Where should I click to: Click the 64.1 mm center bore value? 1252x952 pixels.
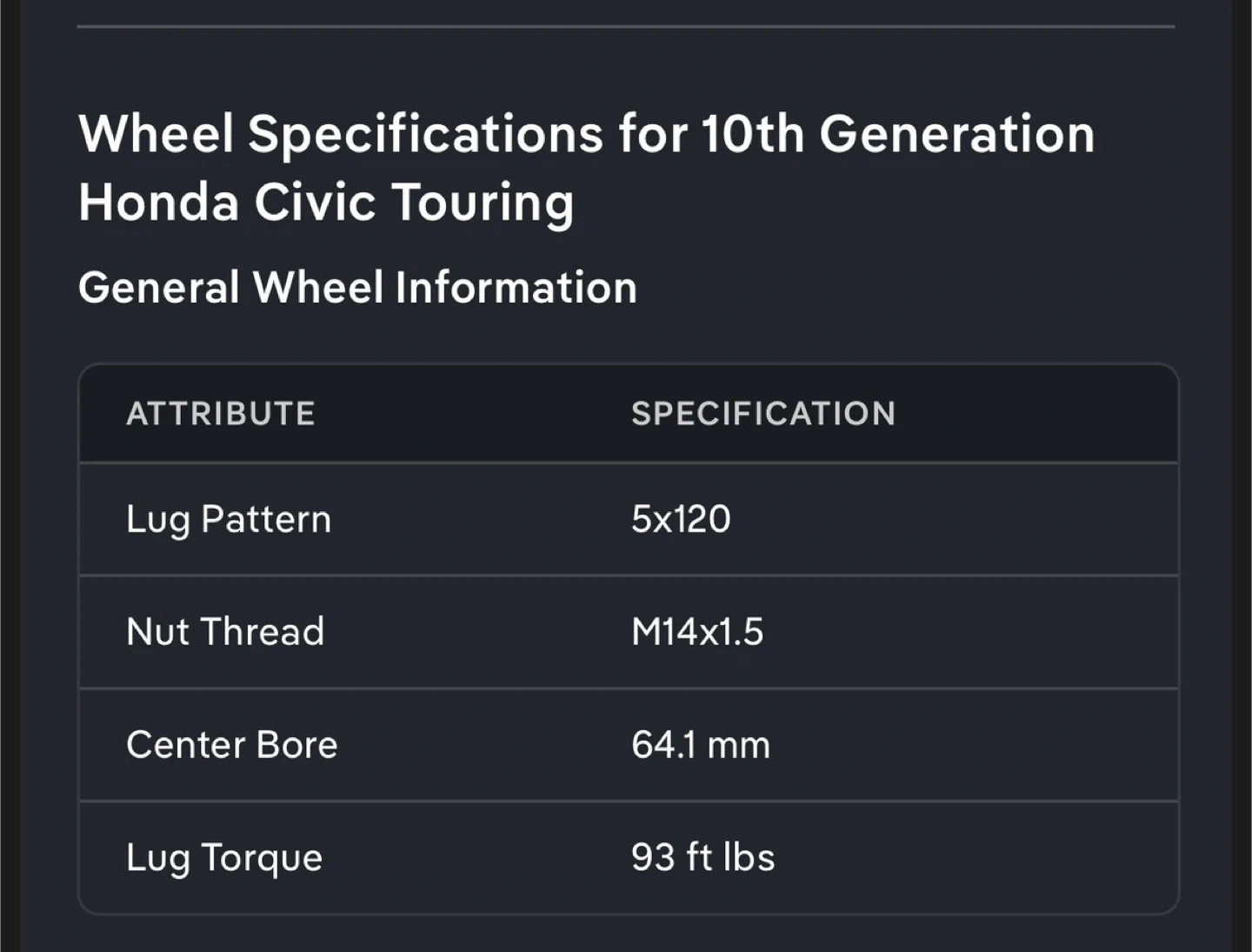click(x=701, y=744)
